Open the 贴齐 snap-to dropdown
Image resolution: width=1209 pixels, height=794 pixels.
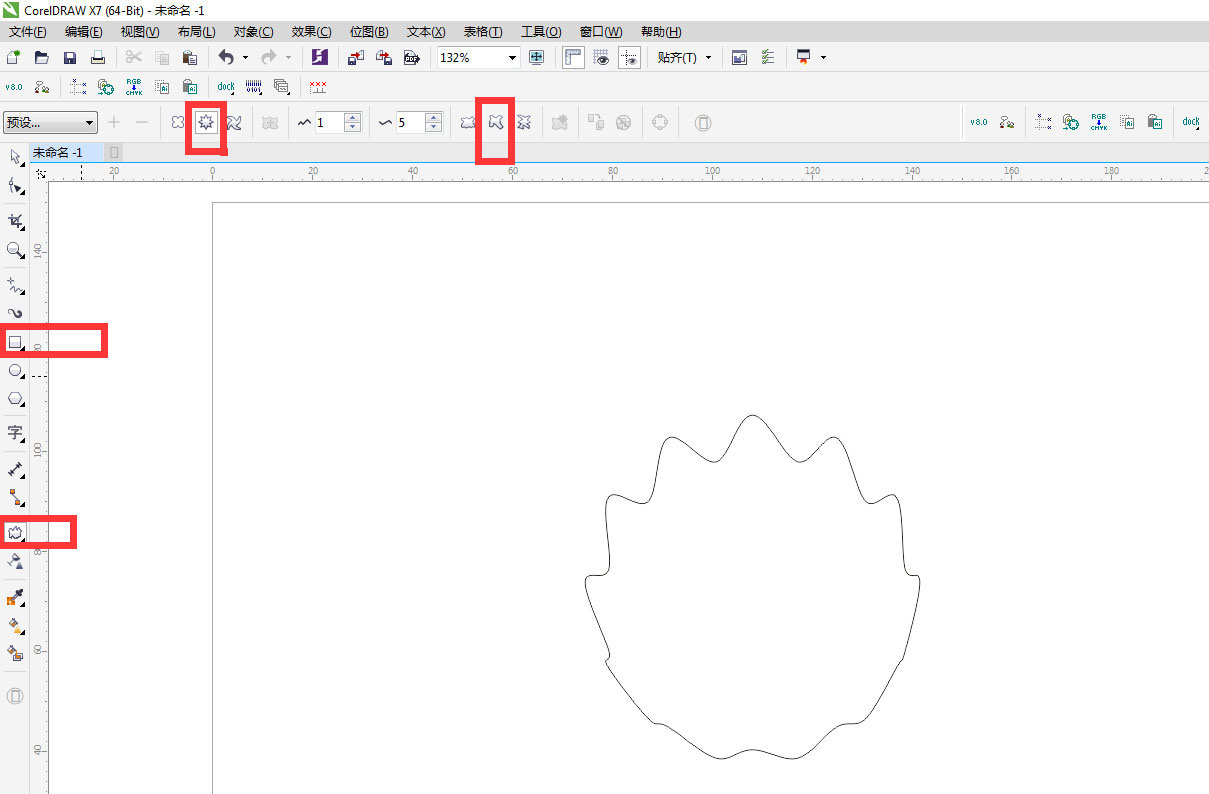[709, 58]
